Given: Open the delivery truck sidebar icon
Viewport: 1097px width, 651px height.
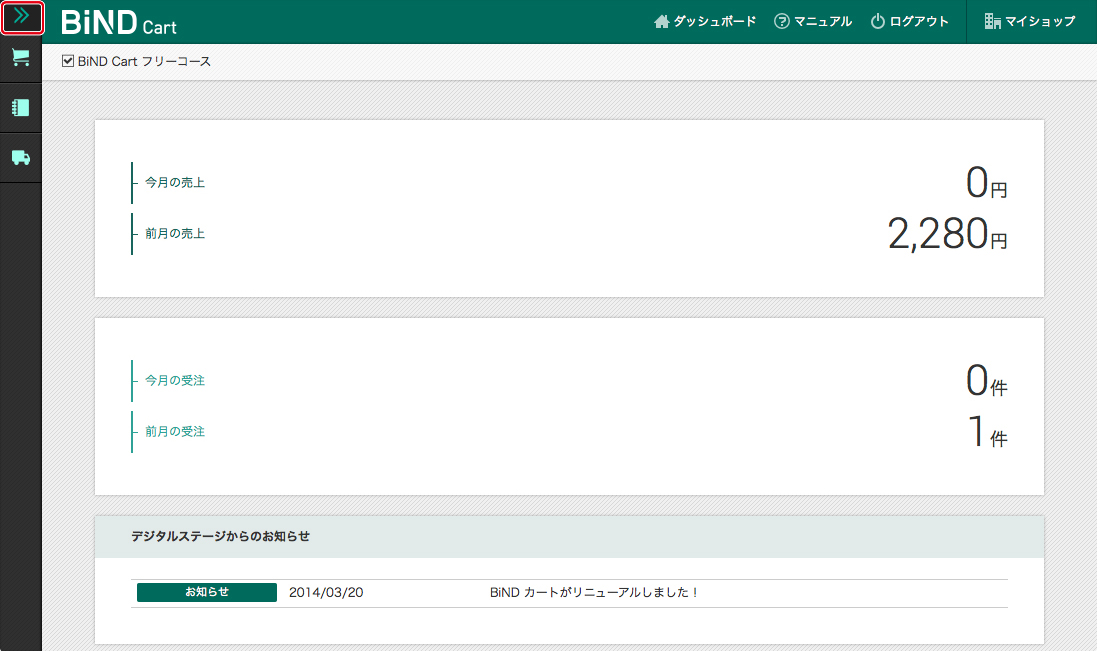Looking at the screenshot, I should click(21, 157).
